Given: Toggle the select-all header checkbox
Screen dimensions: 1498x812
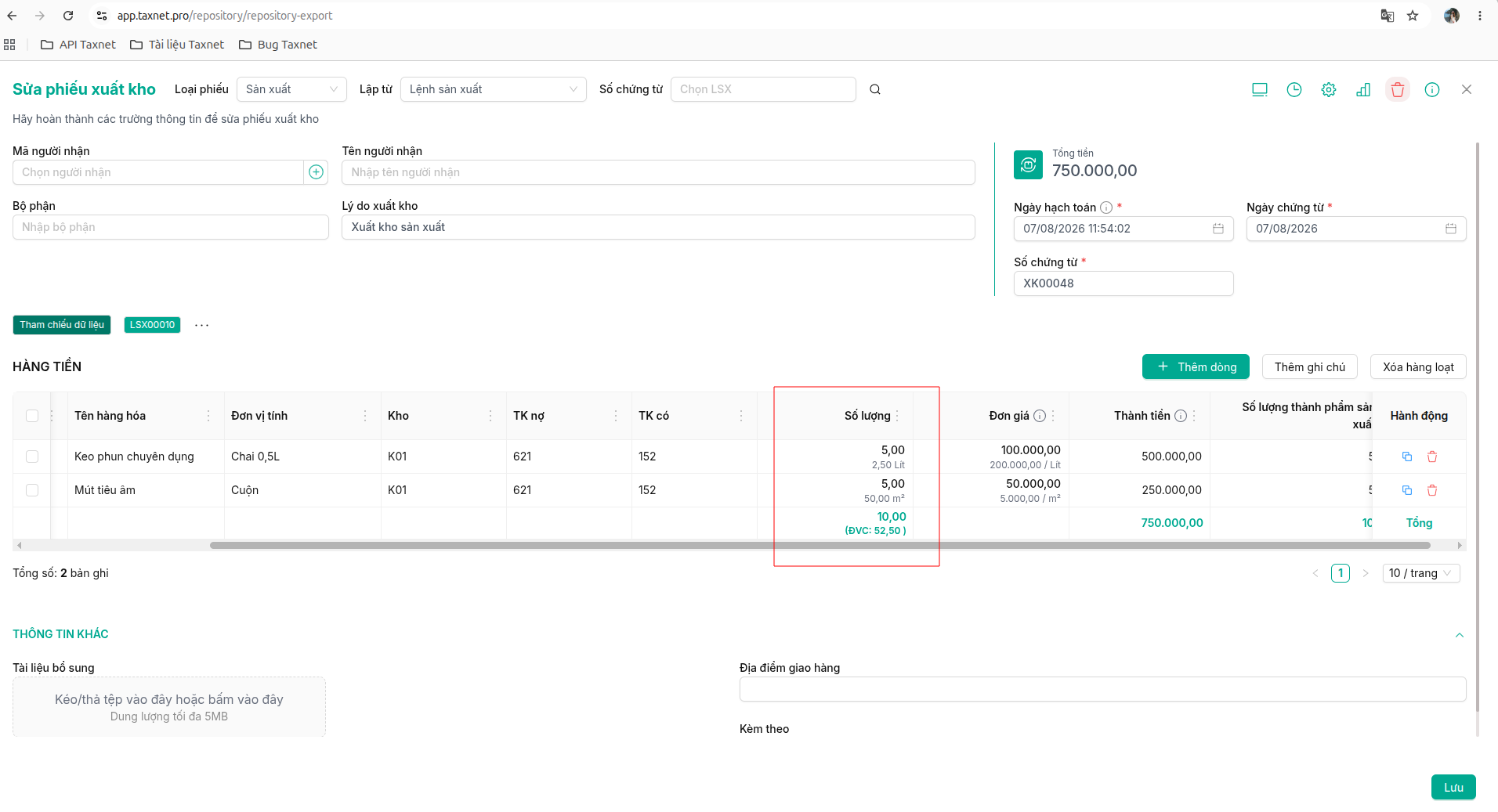Looking at the screenshot, I should (32, 416).
